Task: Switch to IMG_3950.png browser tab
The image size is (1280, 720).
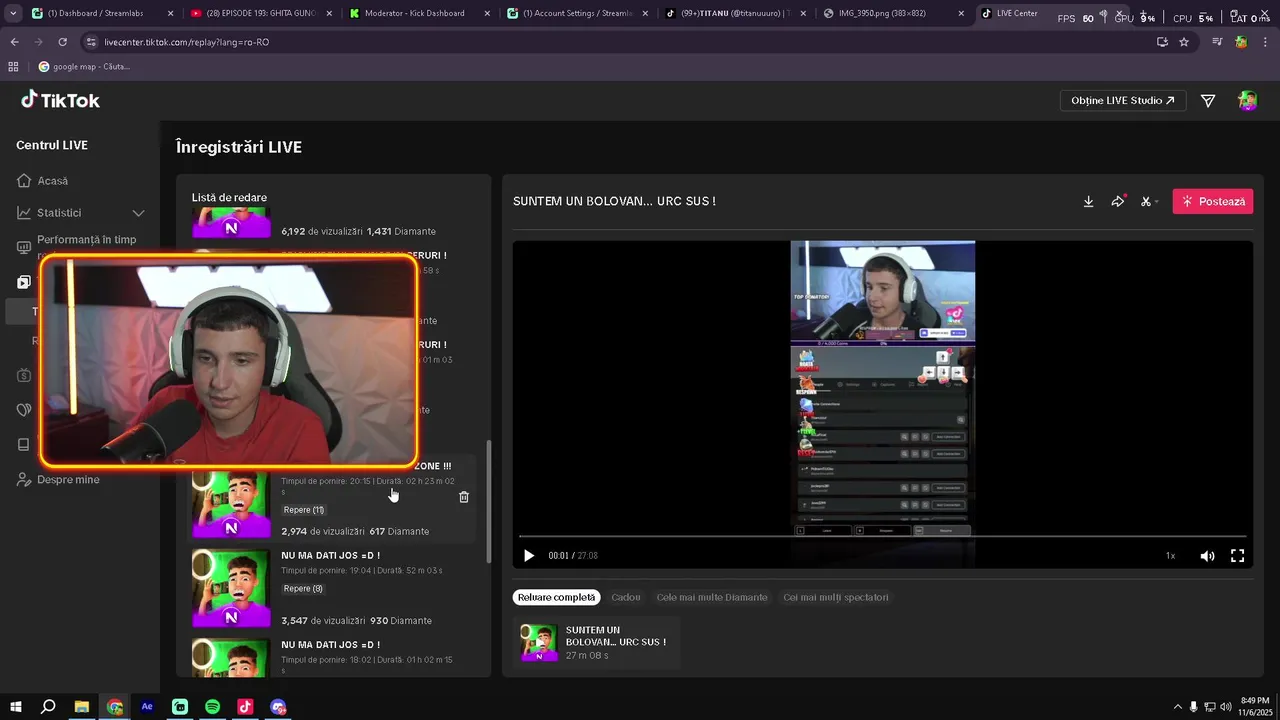Action: click(895, 14)
